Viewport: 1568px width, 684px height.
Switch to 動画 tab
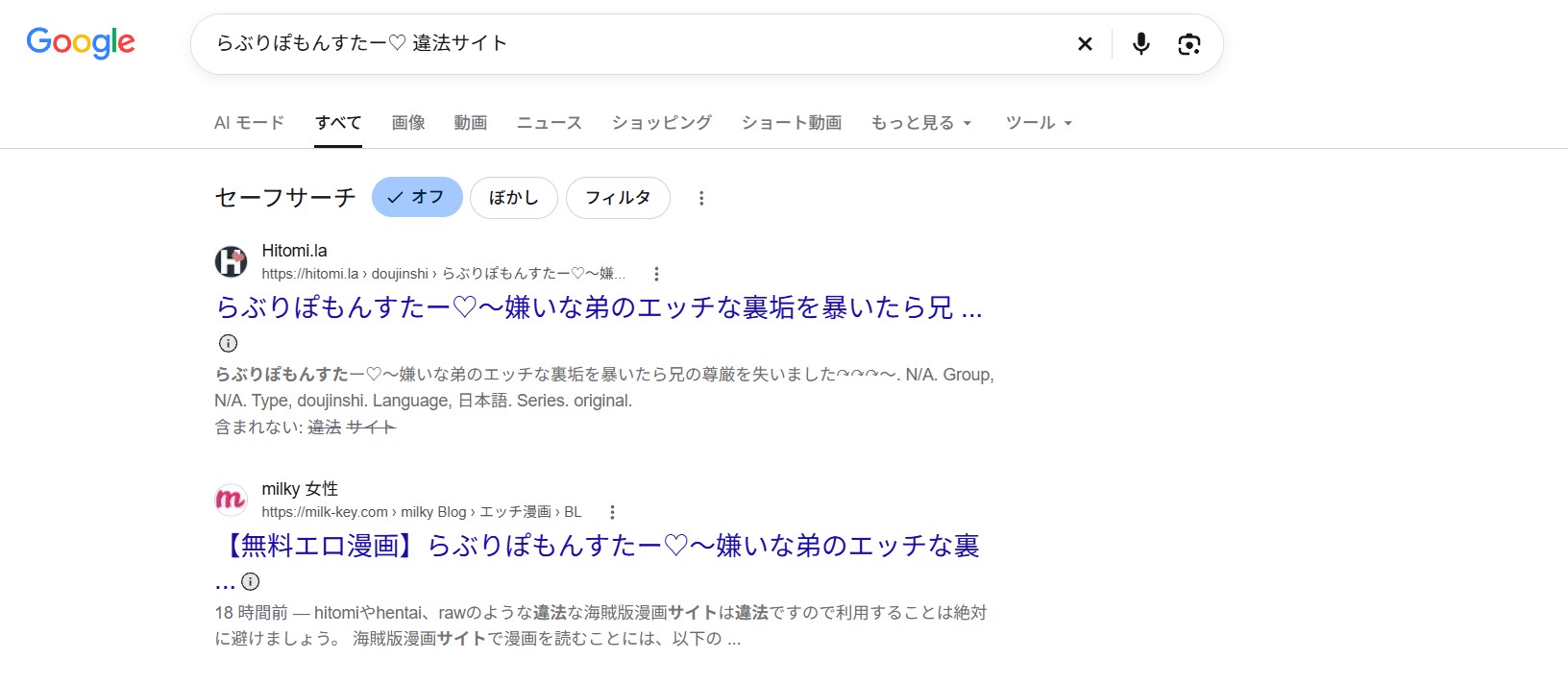(471, 123)
